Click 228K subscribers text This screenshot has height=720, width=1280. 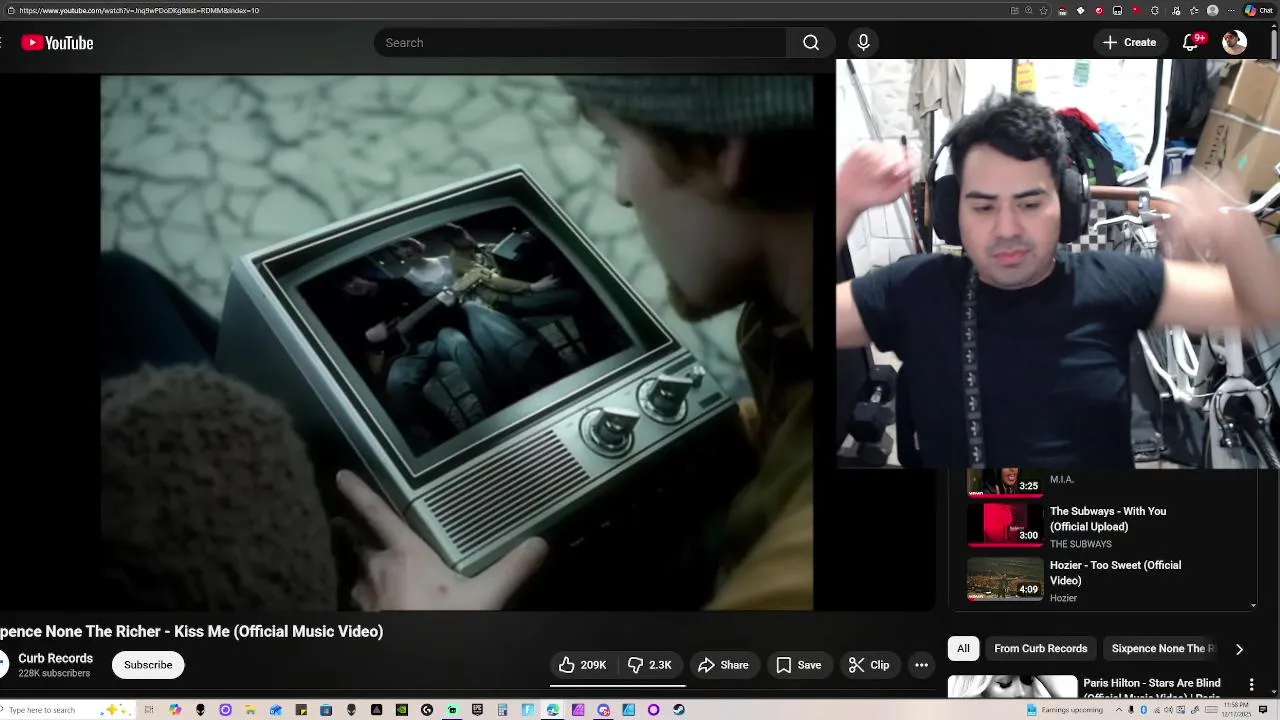54,674
